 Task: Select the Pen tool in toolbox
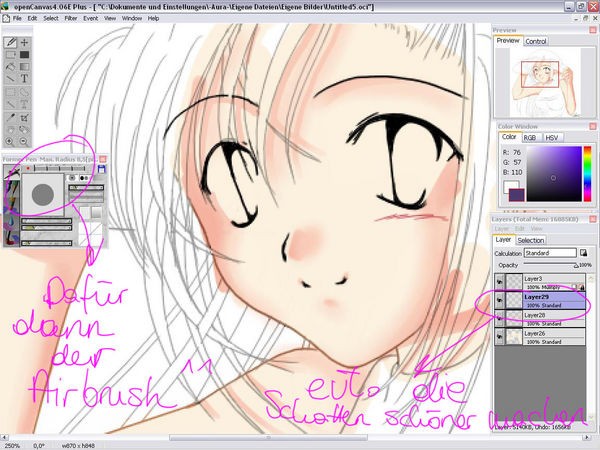point(10,43)
